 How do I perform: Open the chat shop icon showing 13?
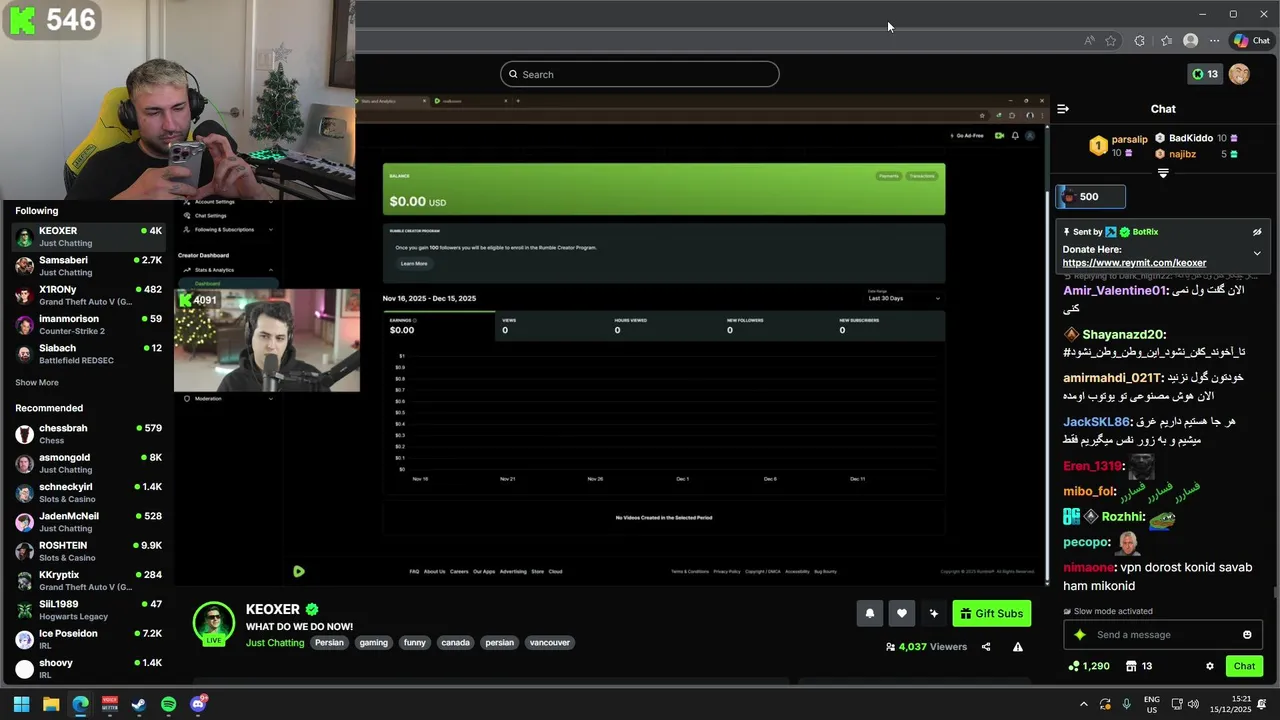click(1139, 666)
